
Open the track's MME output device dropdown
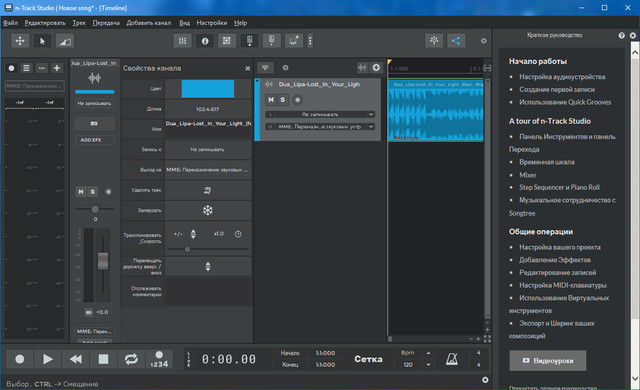point(320,127)
